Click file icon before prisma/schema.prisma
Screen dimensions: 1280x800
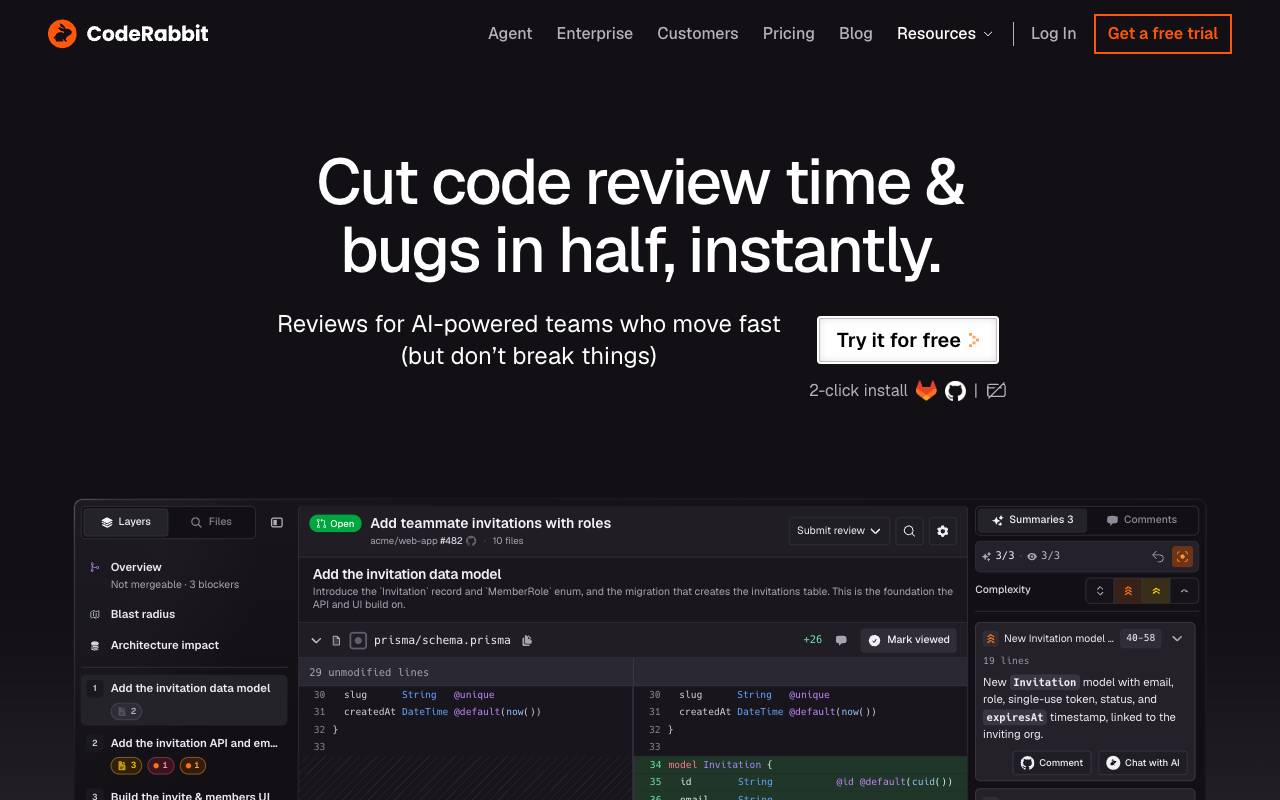[336, 640]
